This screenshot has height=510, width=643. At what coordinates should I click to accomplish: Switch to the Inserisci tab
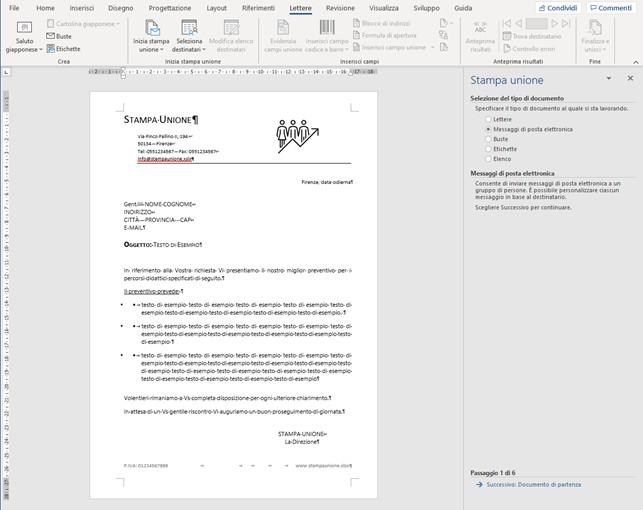[x=82, y=8]
